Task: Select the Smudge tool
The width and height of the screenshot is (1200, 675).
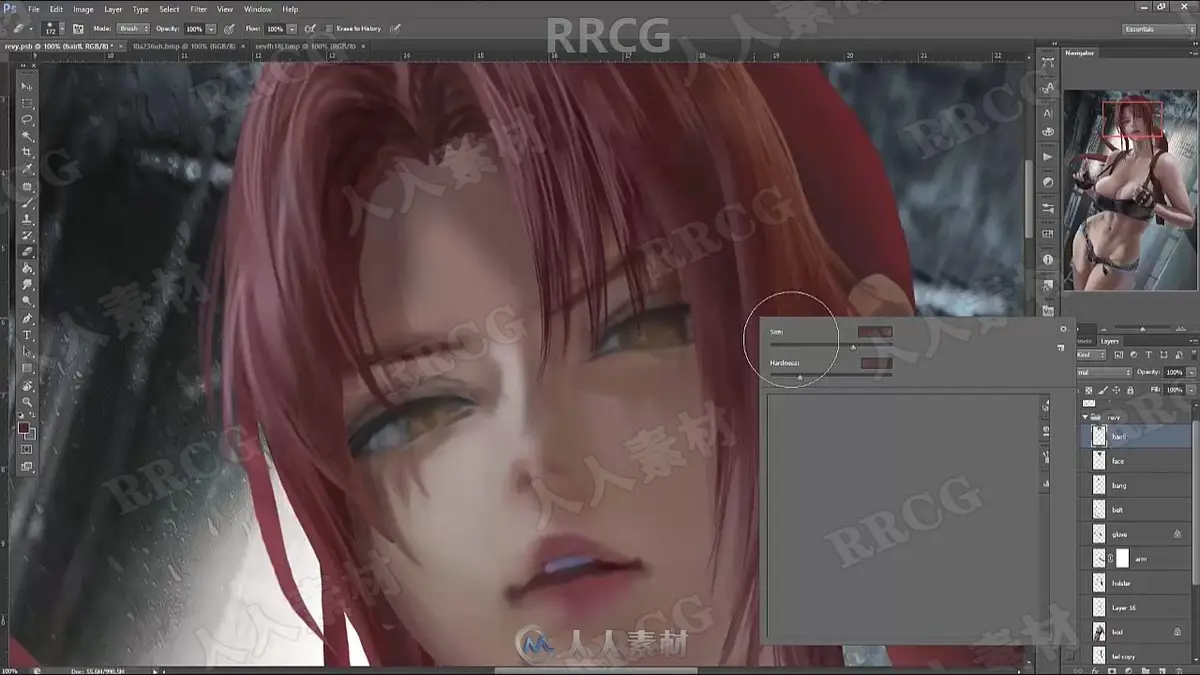Action: point(28,285)
